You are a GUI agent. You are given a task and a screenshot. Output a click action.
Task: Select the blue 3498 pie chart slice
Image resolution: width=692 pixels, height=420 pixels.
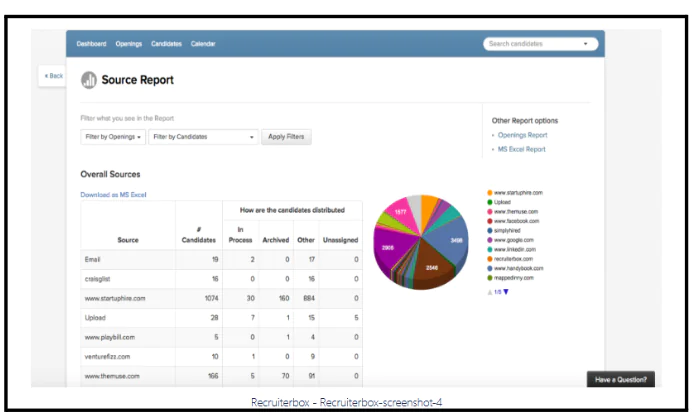tap(454, 240)
